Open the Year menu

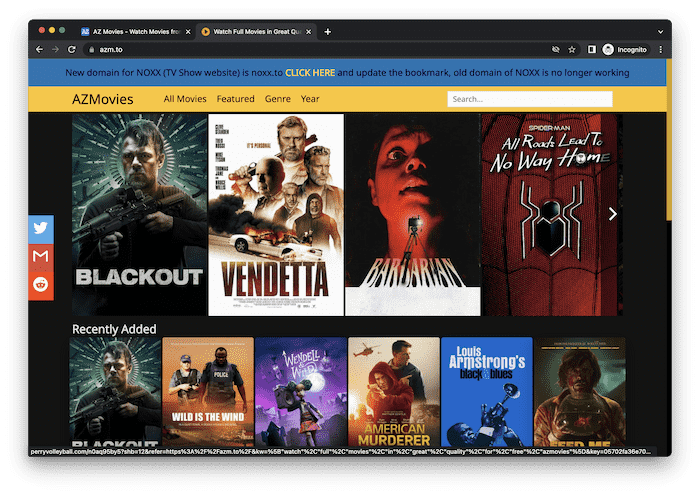[x=310, y=99]
